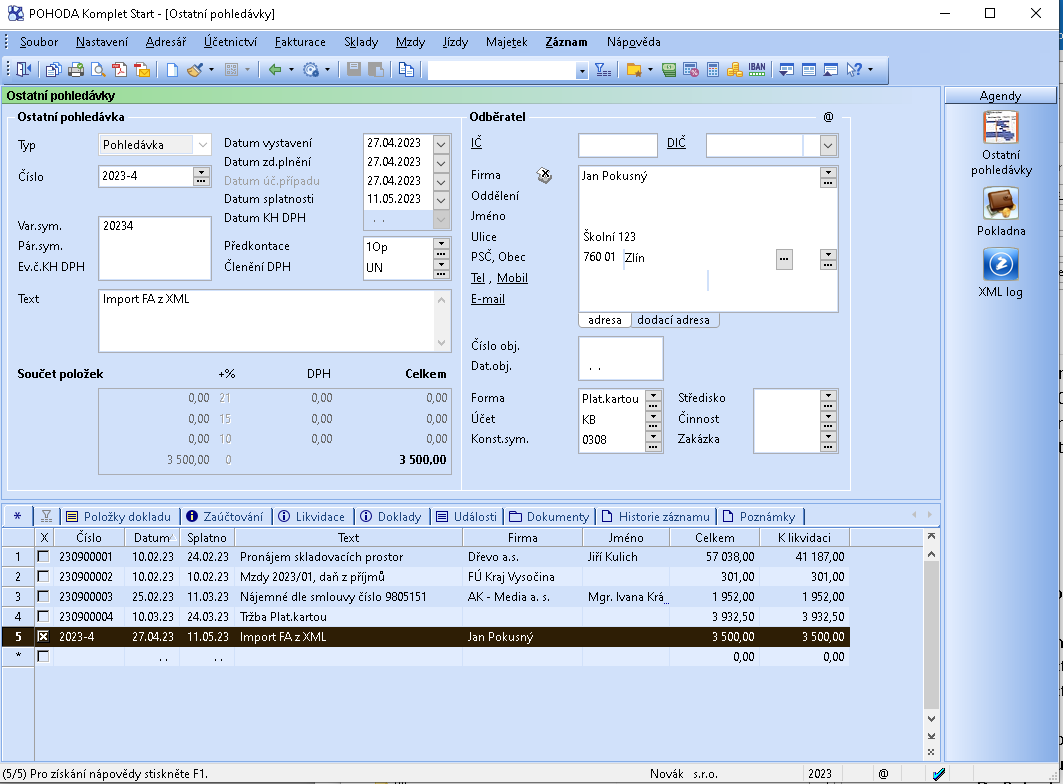
Task: Click the gear wheel toolbar icon
Action: [311, 69]
